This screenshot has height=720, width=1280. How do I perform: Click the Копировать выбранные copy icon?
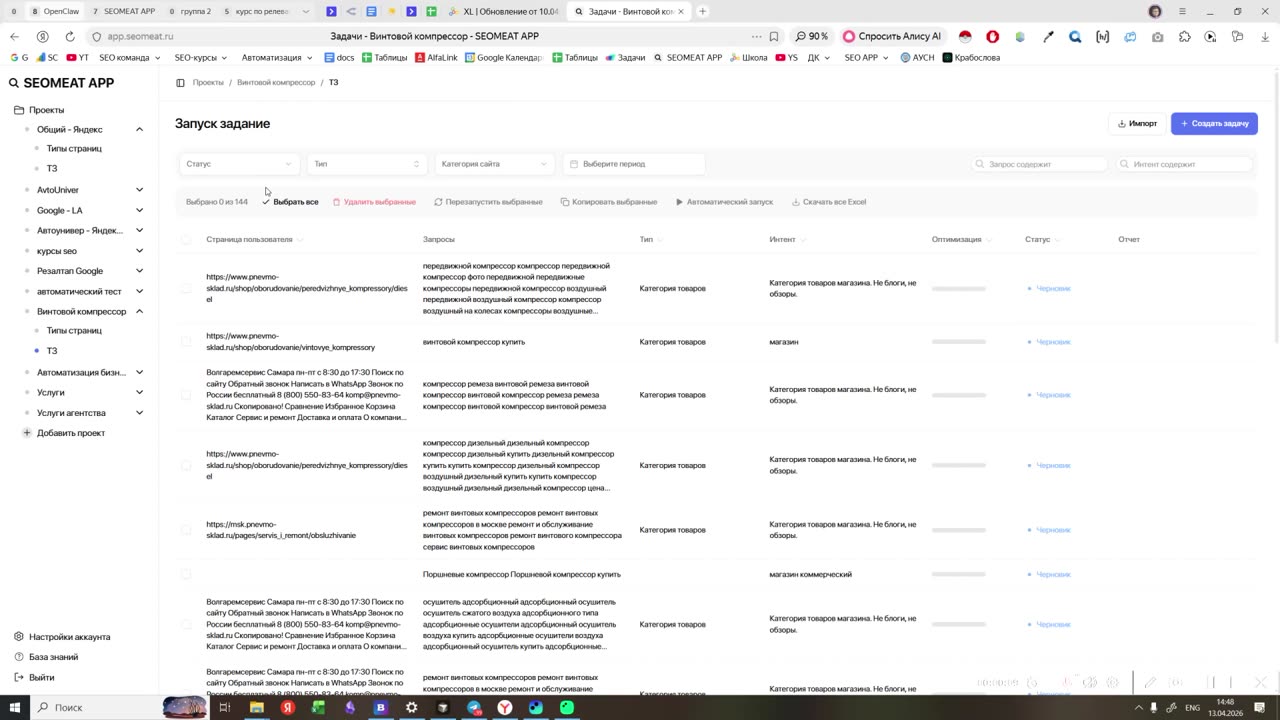click(x=565, y=202)
